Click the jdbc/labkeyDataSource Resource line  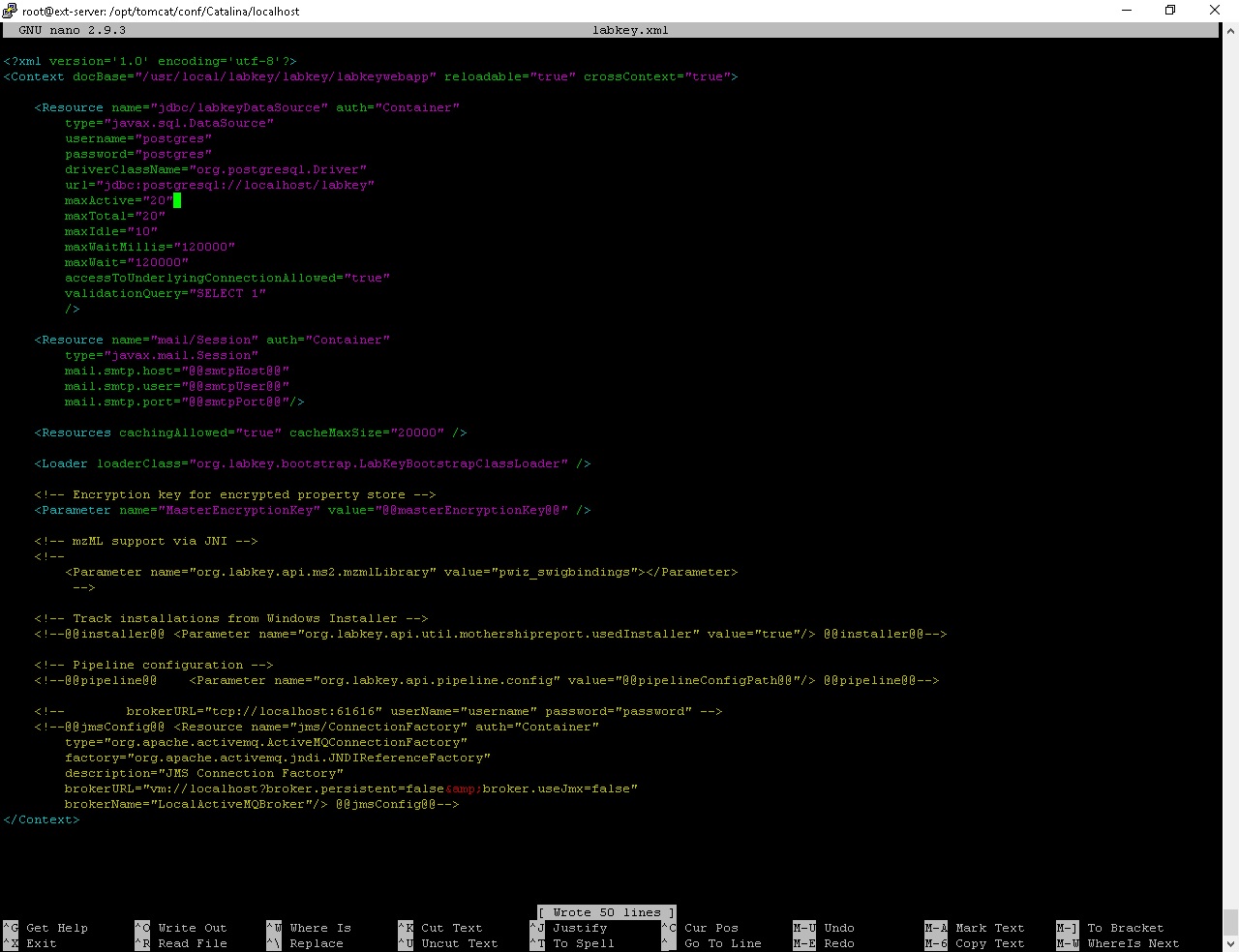[247, 107]
